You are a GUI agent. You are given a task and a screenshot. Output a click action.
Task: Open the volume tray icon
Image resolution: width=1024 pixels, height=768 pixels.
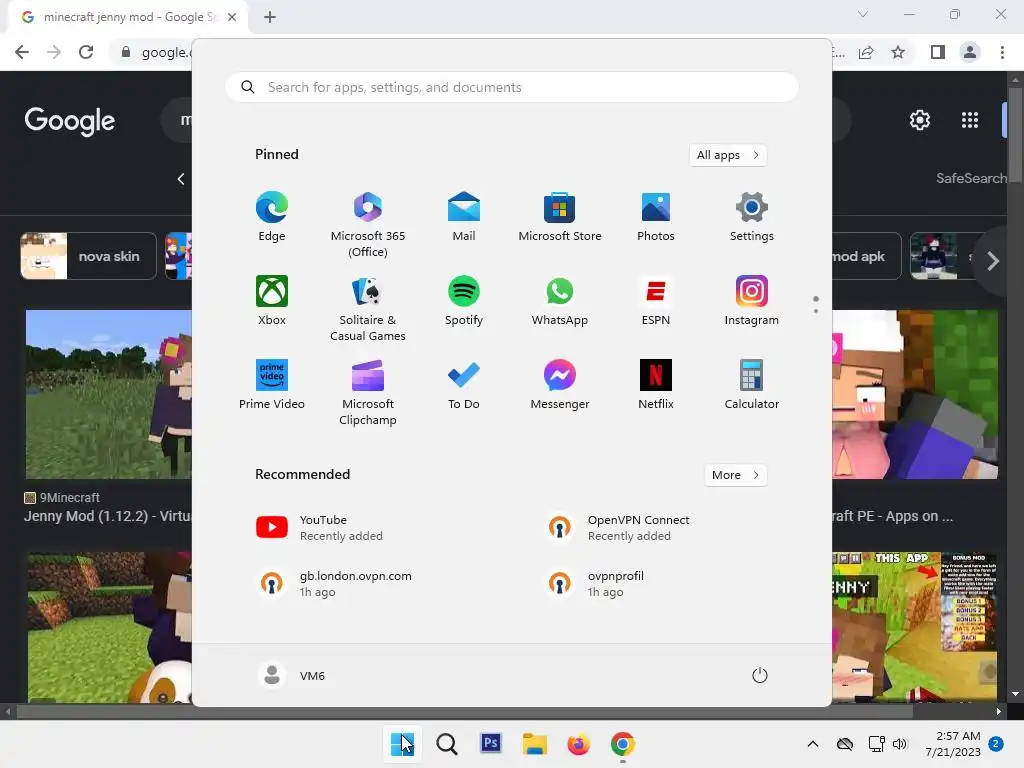[901, 744]
